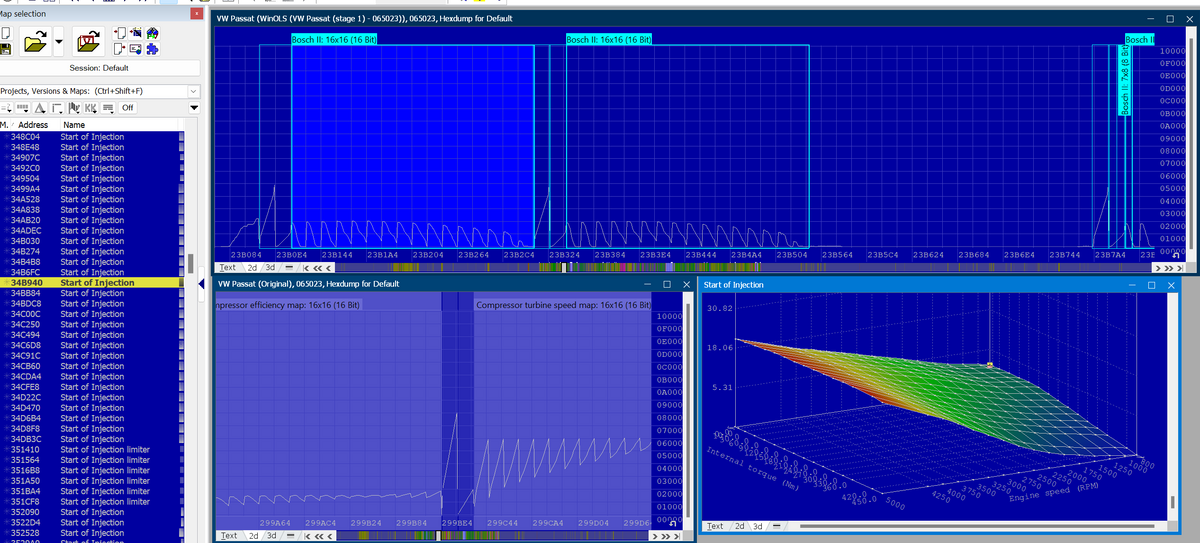Click fast-forward arrows in stage 1 hexdump
1200x543 pixels.
pyautogui.click(x=1169, y=268)
